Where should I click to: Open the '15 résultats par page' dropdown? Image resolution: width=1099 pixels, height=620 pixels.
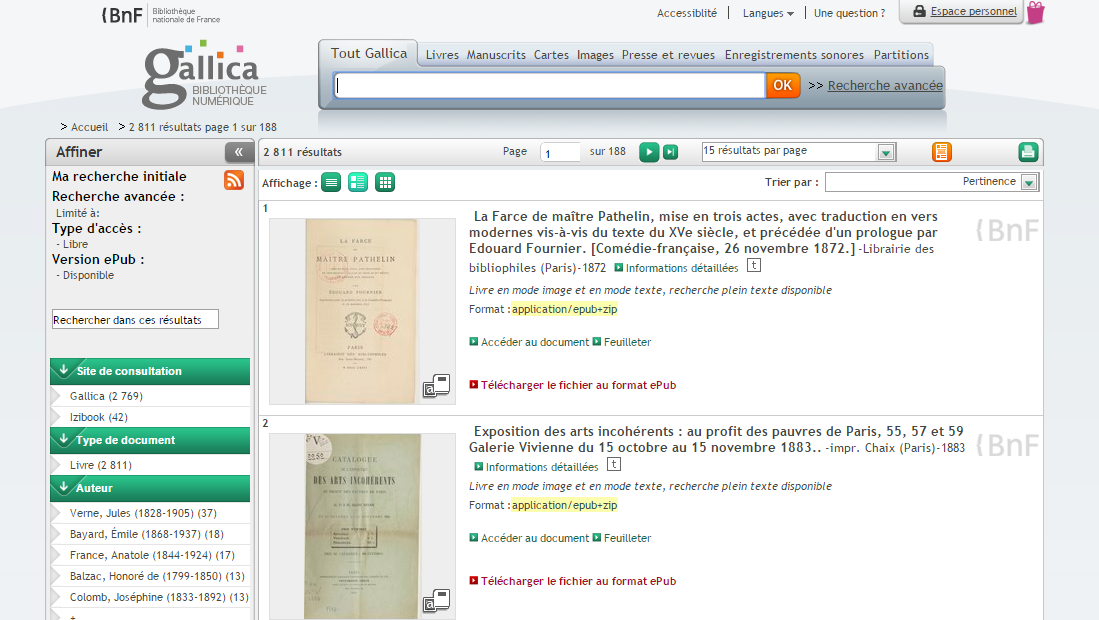(884, 150)
